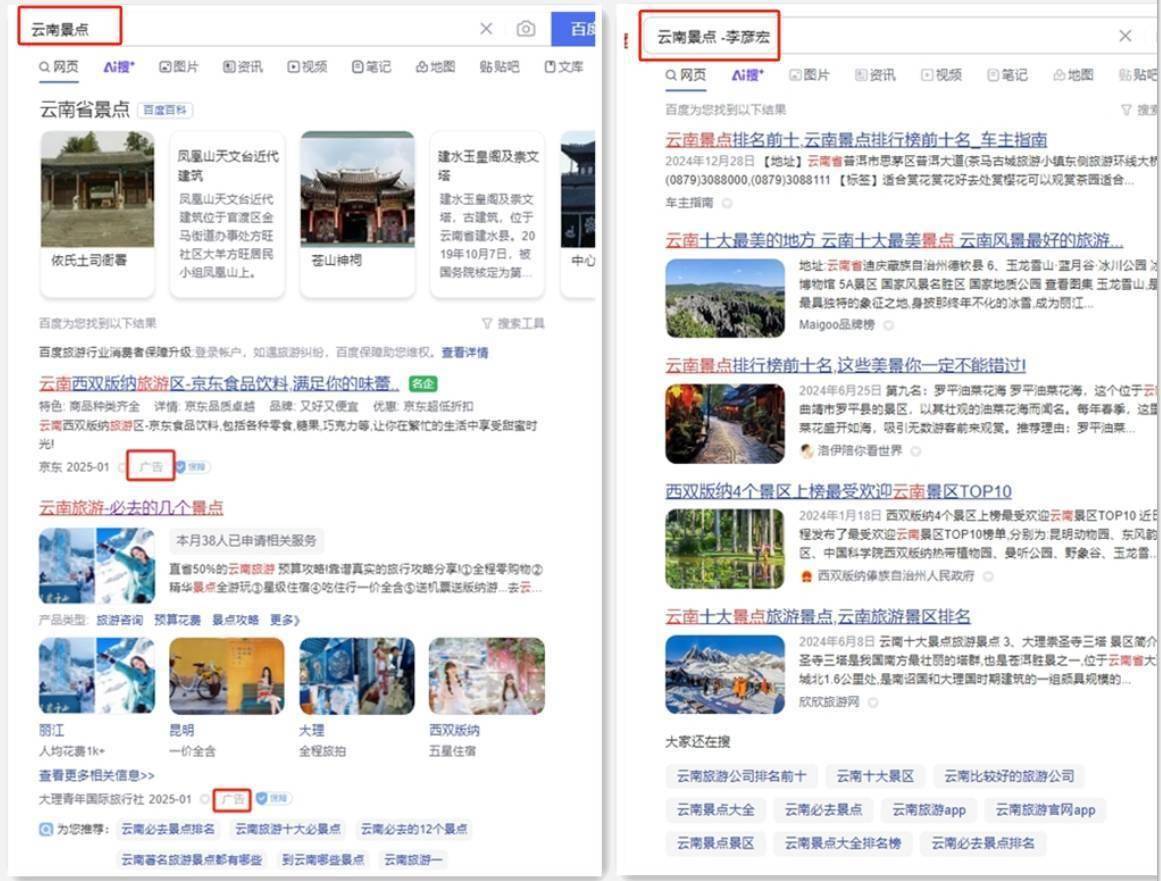Click 景点攻略 product type link
Viewport: 1161px width, 881px height.
click(x=235, y=620)
